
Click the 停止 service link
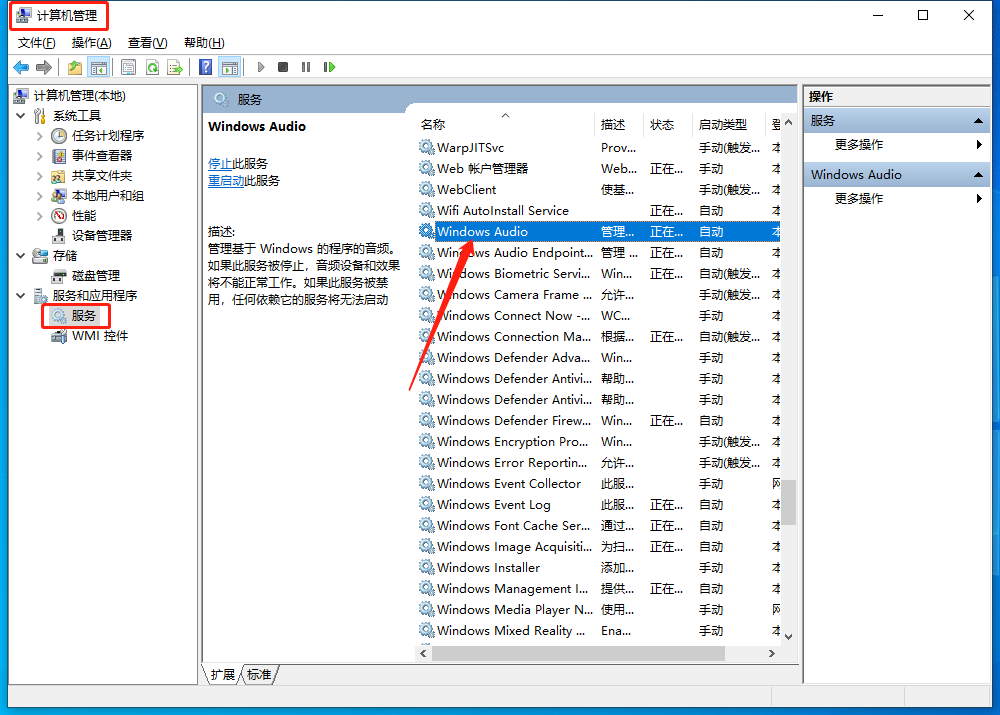[219, 163]
